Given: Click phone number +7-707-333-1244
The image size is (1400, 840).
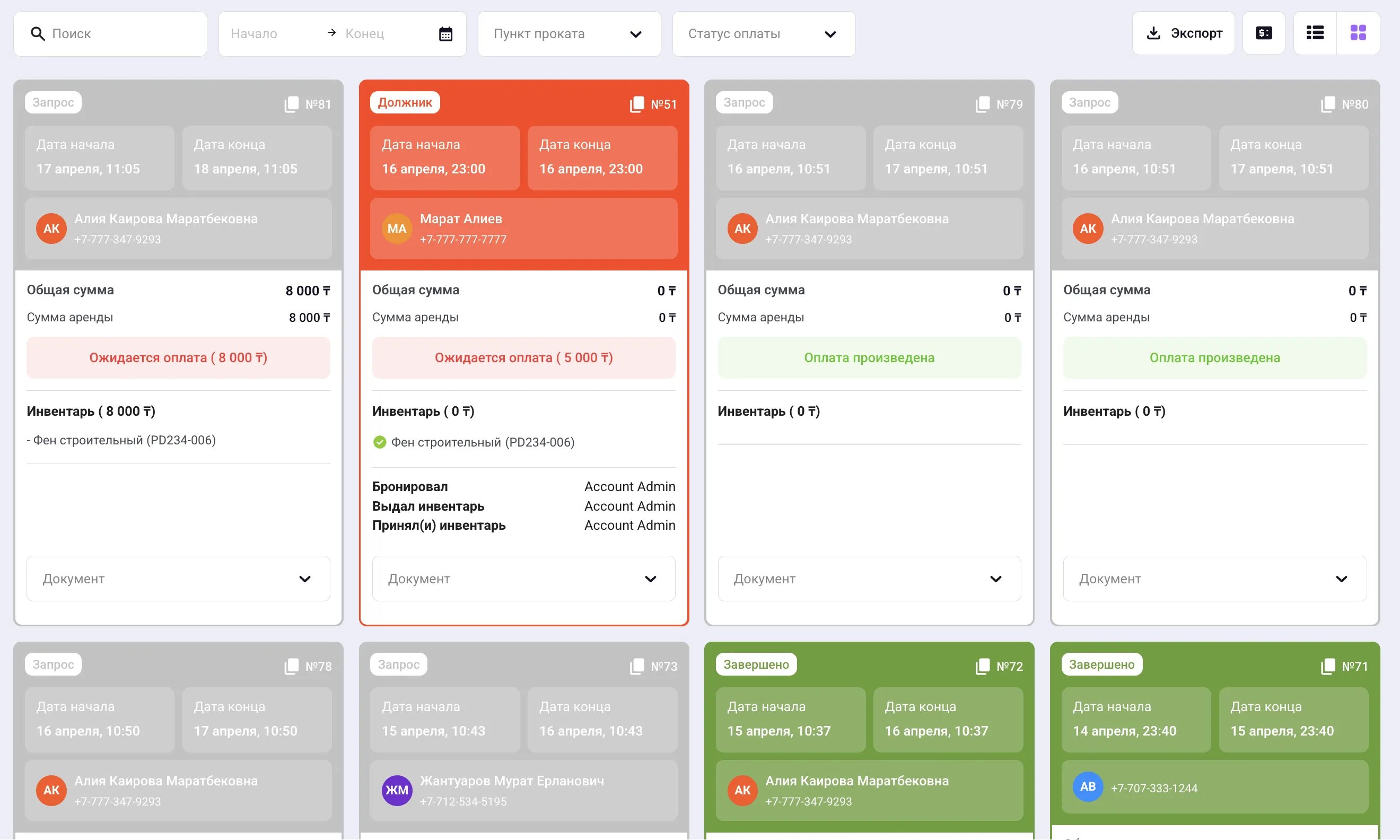Looking at the screenshot, I should pyautogui.click(x=1154, y=788).
